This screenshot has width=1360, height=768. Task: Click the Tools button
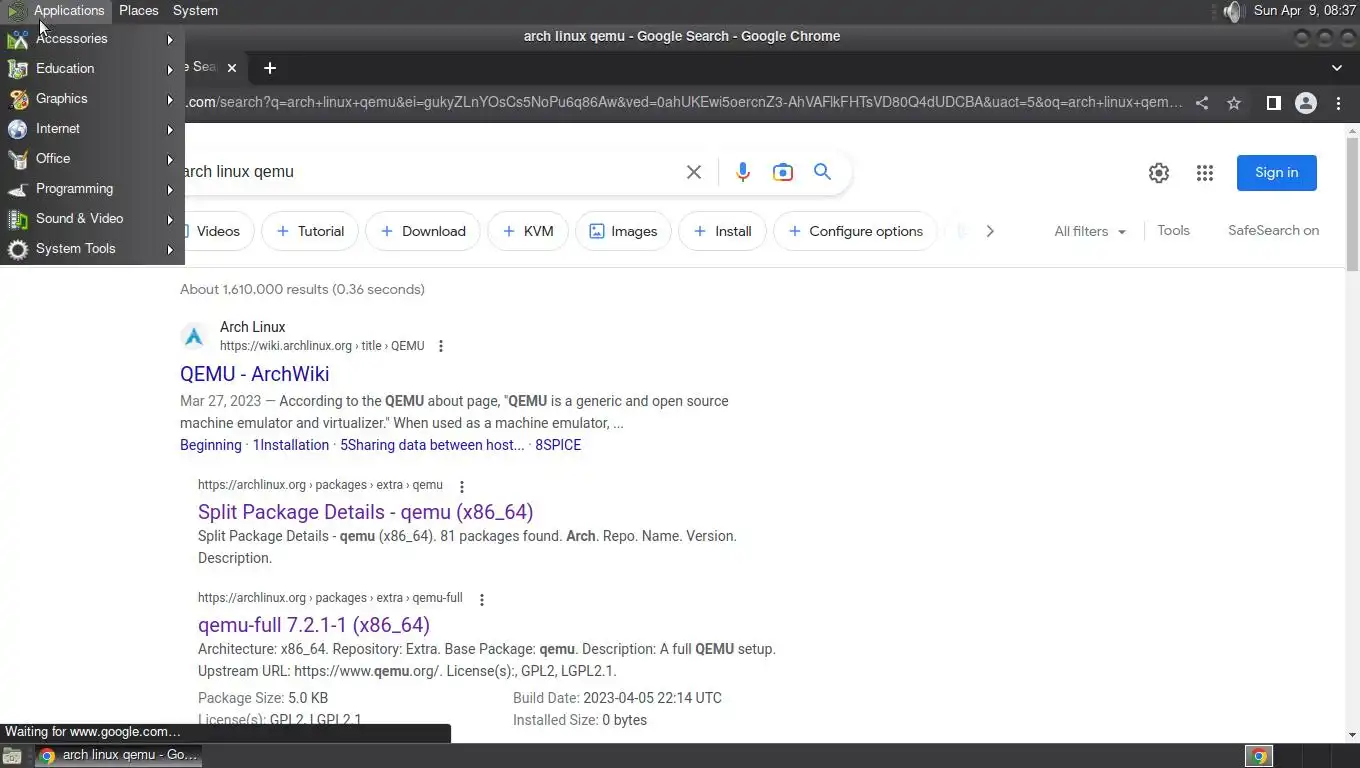pos(1173,230)
